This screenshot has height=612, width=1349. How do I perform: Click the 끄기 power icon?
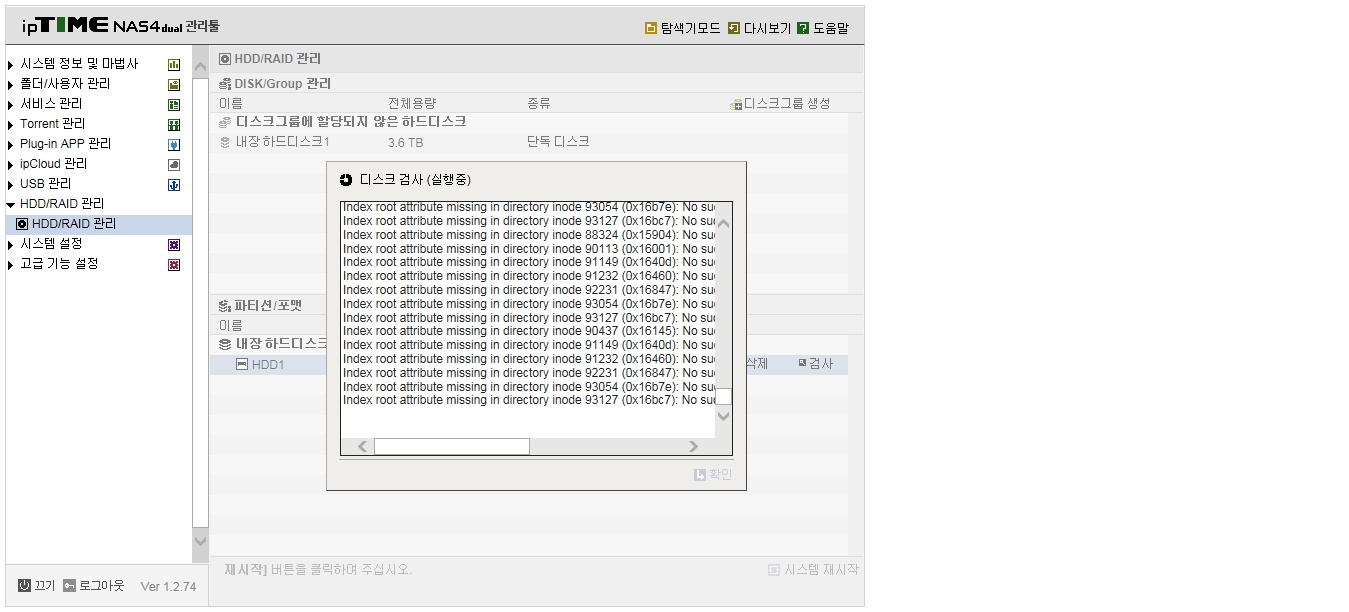click(x=25, y=585)
